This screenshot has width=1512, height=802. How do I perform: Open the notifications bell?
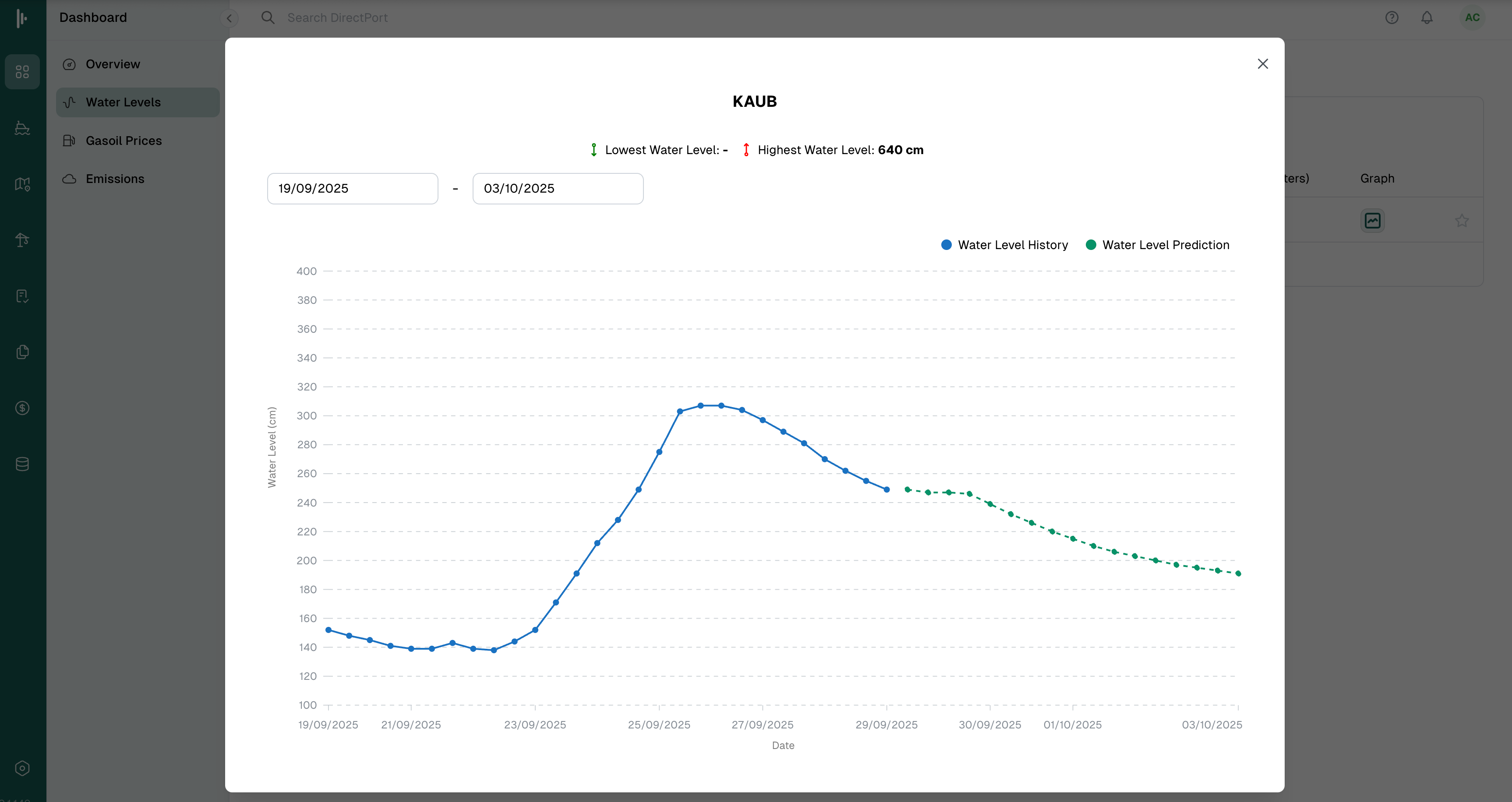click(x=1426, y=18)
